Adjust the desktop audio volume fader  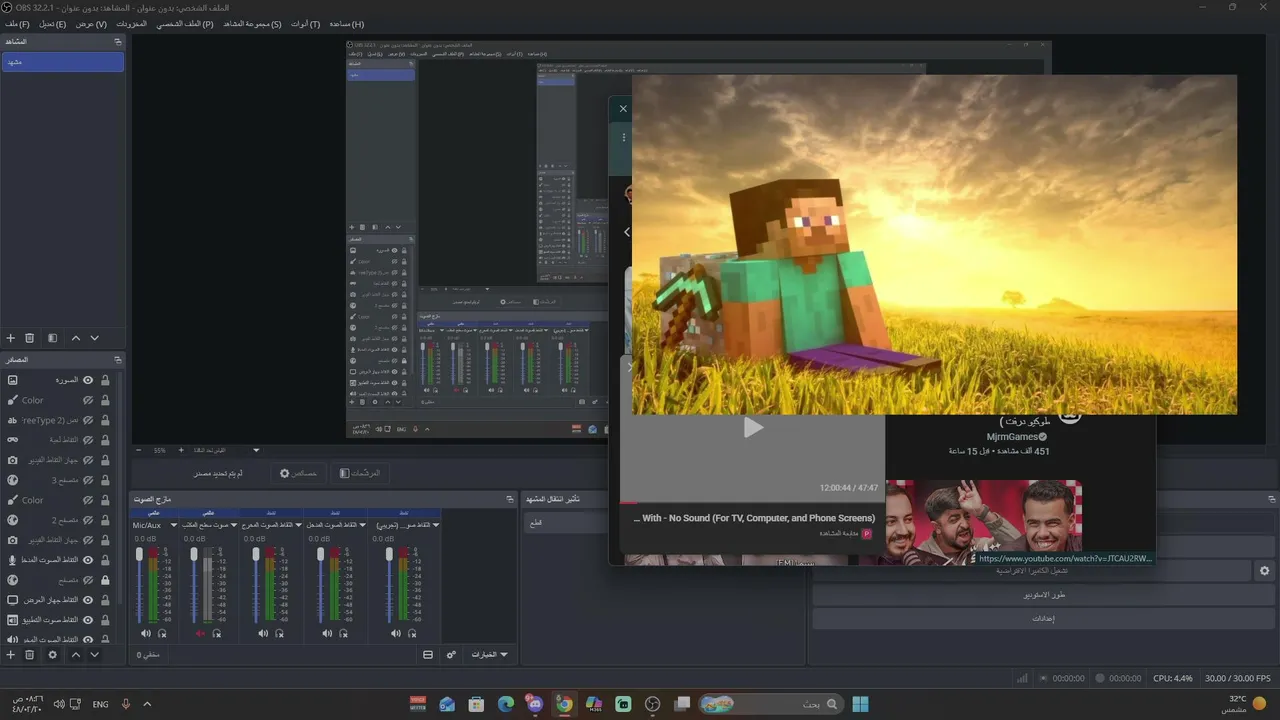coord(195,555)
